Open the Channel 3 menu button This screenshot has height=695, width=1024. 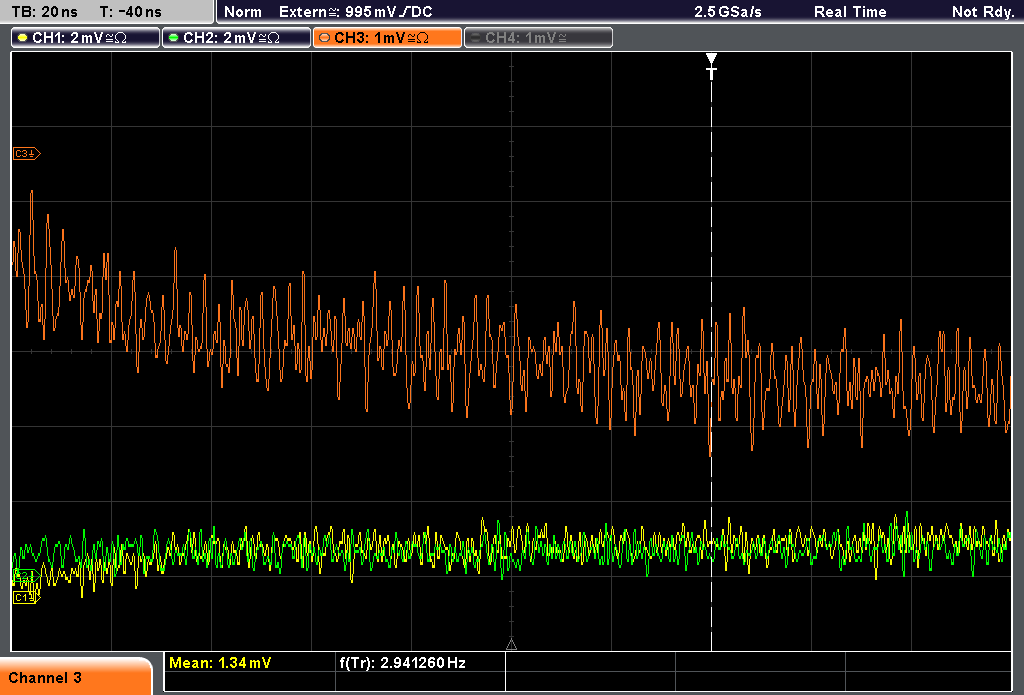coord(76,677)
